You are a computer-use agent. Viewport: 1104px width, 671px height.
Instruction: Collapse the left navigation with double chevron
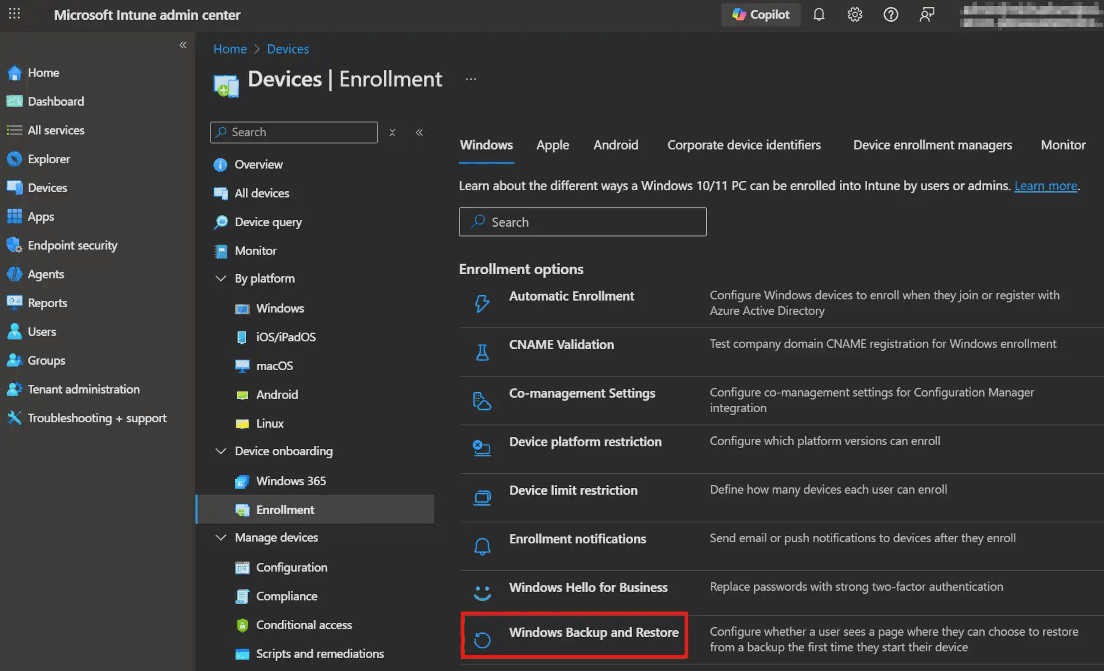point(183,45)
